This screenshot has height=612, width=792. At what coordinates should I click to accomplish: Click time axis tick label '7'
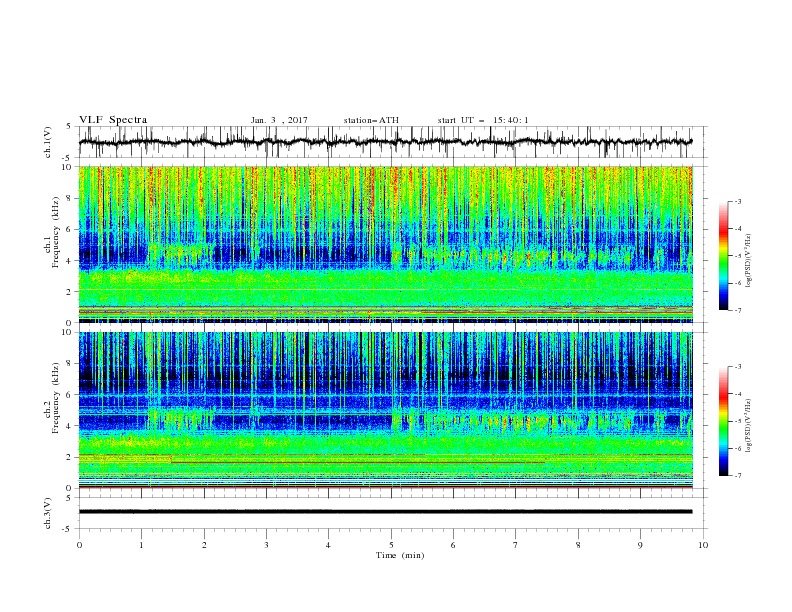pos(515,545)
